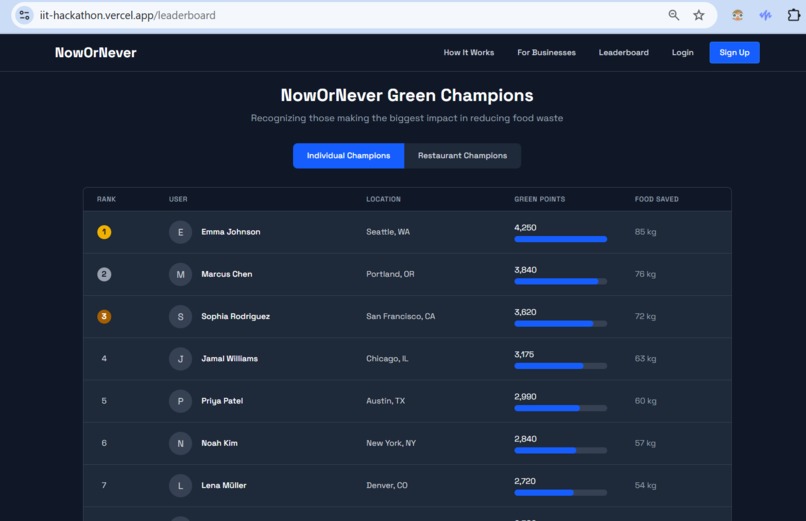
Task: Click Jamal Williams' J avatar
Action: coord(180,359)
